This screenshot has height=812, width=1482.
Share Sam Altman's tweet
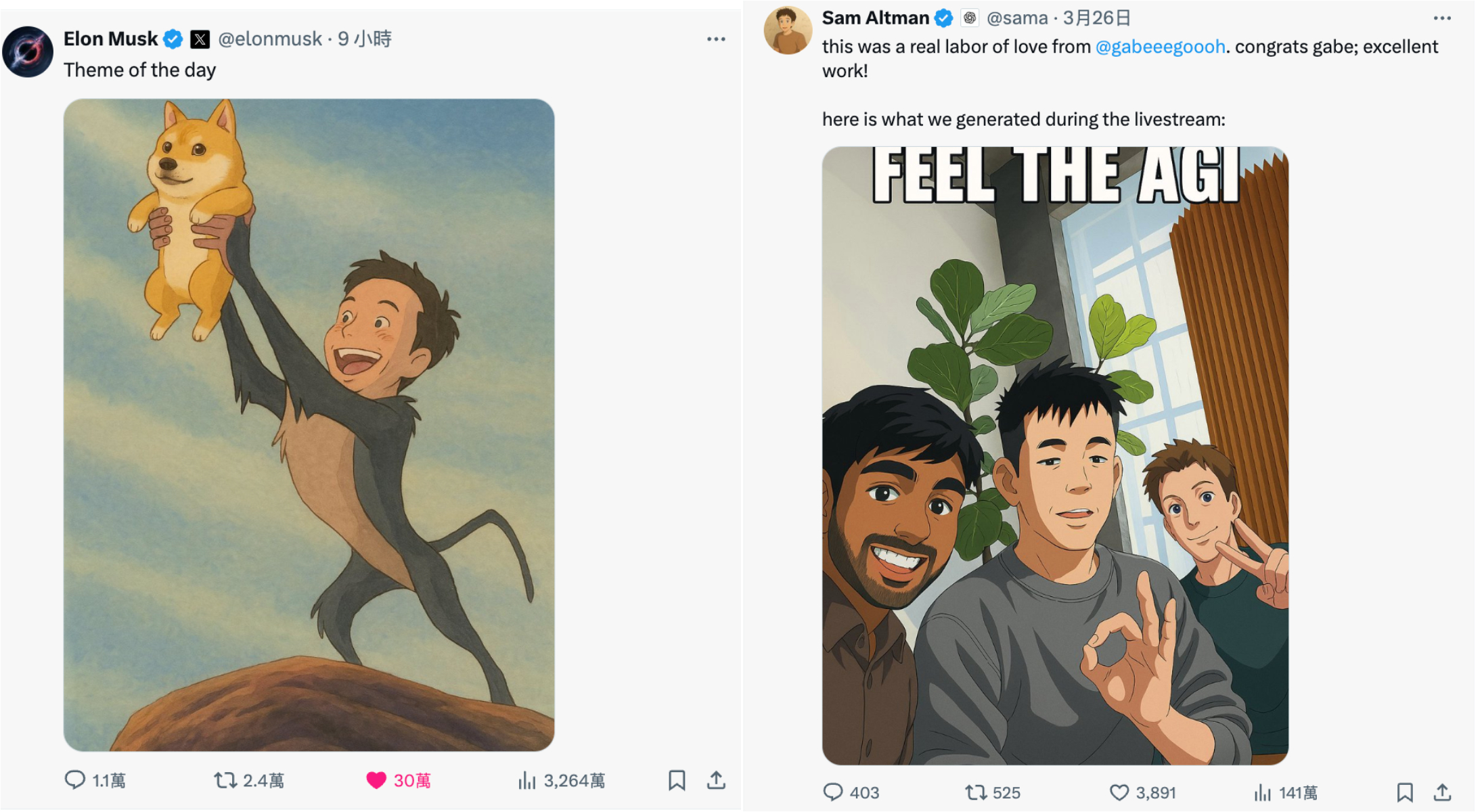coord(1442,792)
